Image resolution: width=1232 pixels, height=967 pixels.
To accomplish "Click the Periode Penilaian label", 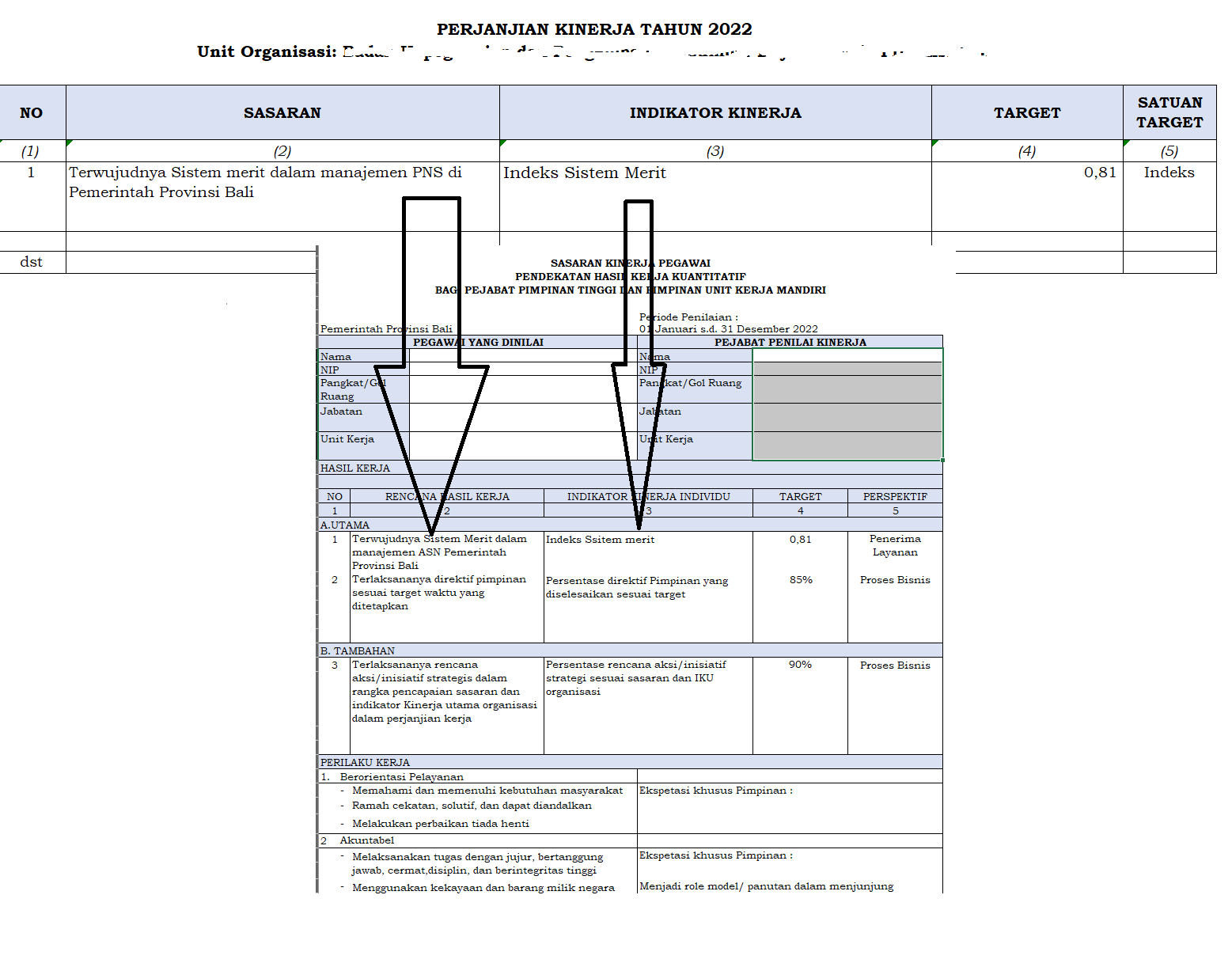I will 688,317.
